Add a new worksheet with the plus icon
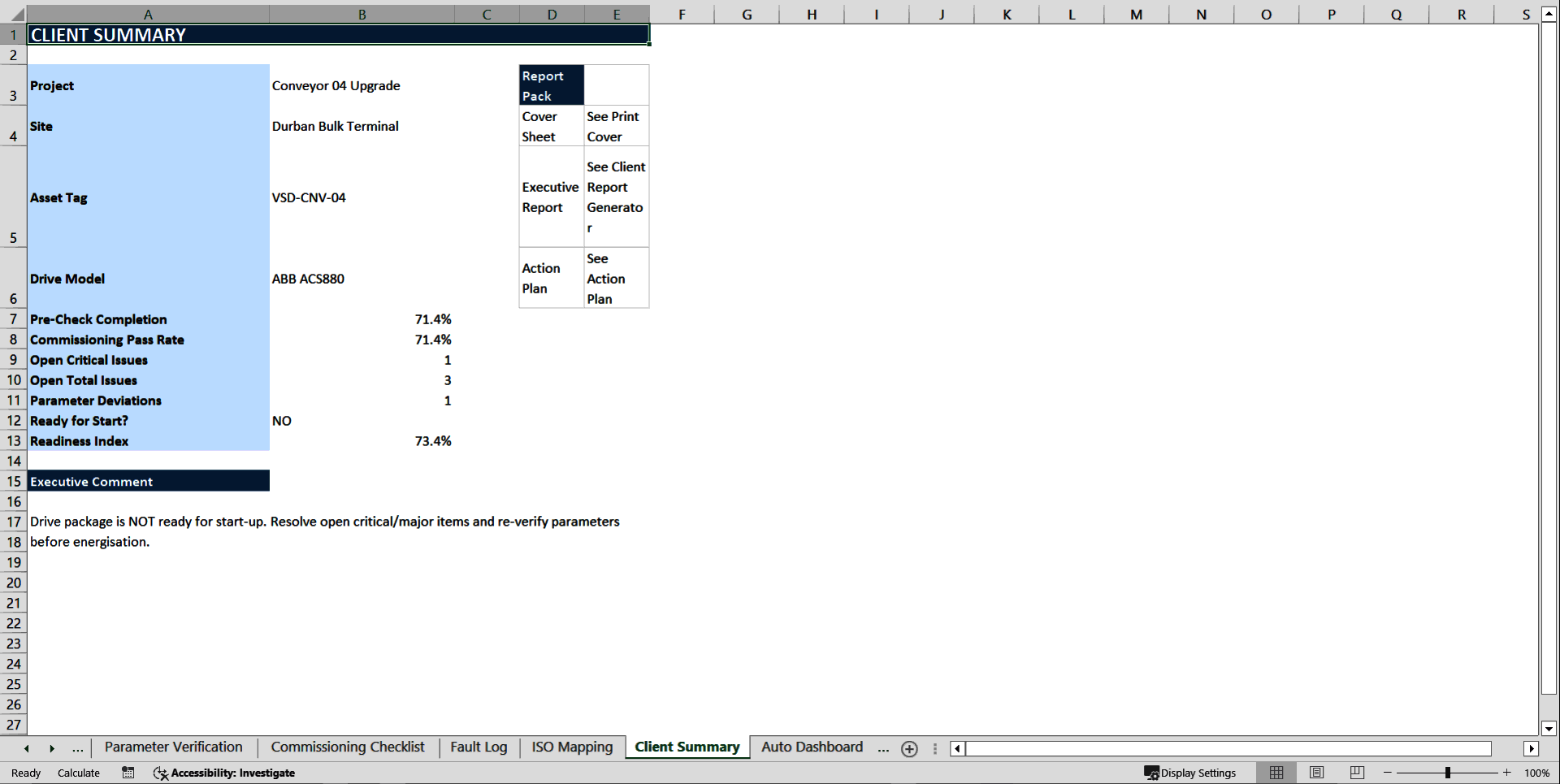This screenshot has height=784, width=1560. click(909, 748)
